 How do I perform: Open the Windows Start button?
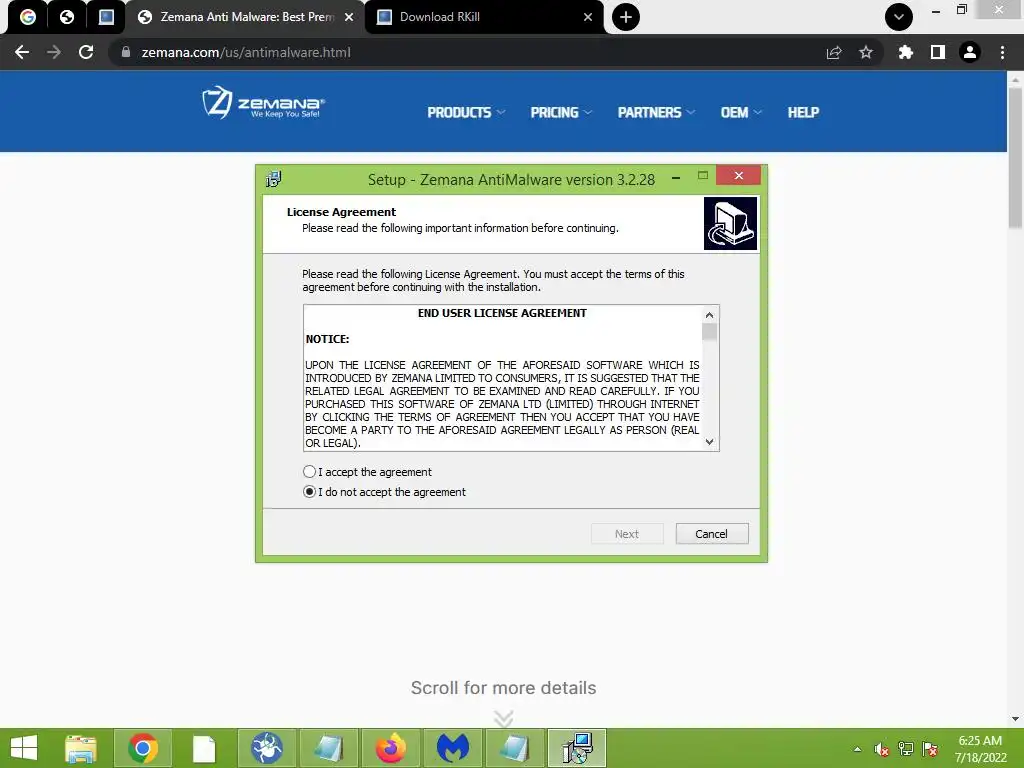[x=24, y=748]
